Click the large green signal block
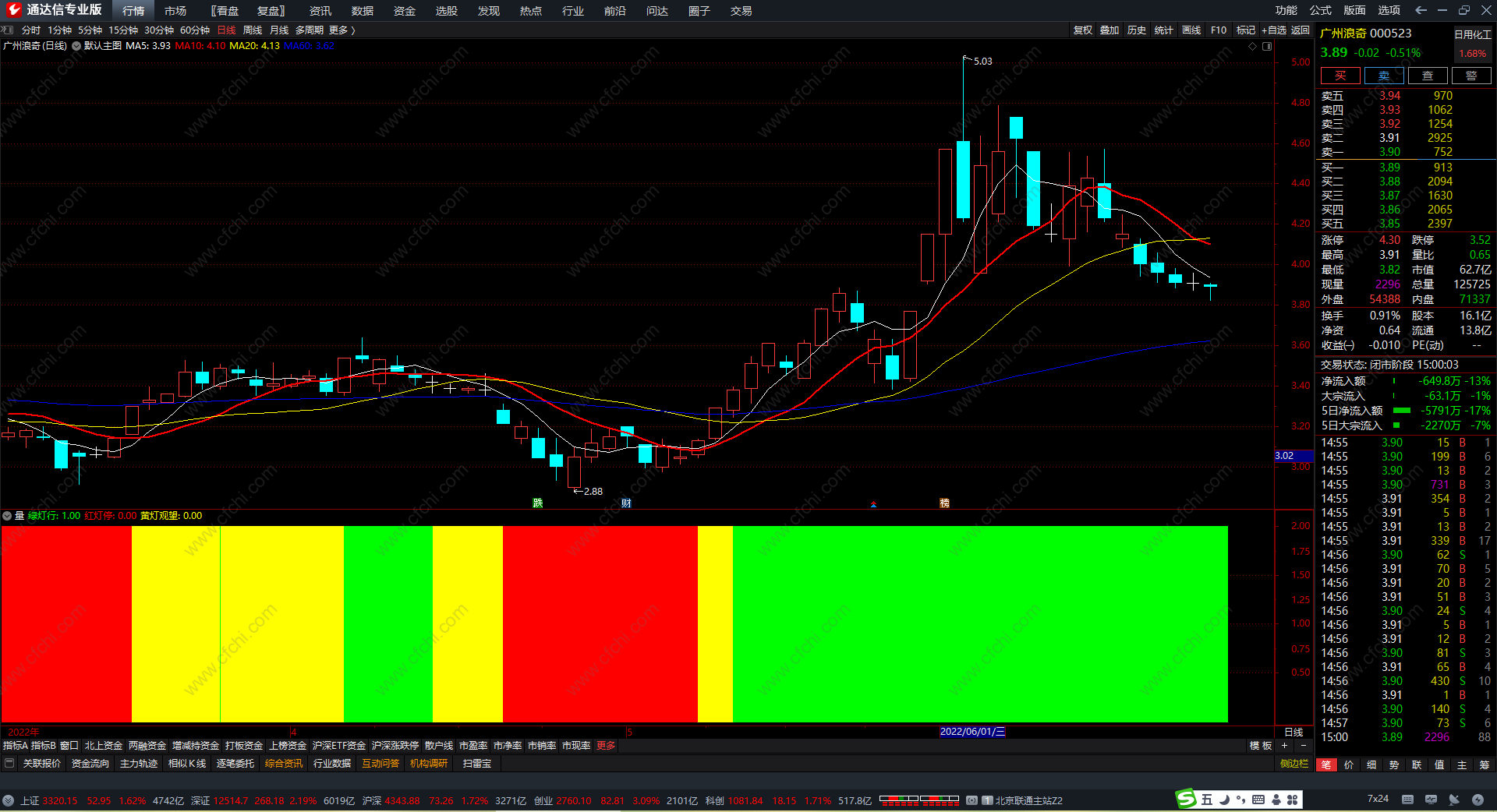This screenshot has width=1497, height=812. pos(980,624)
